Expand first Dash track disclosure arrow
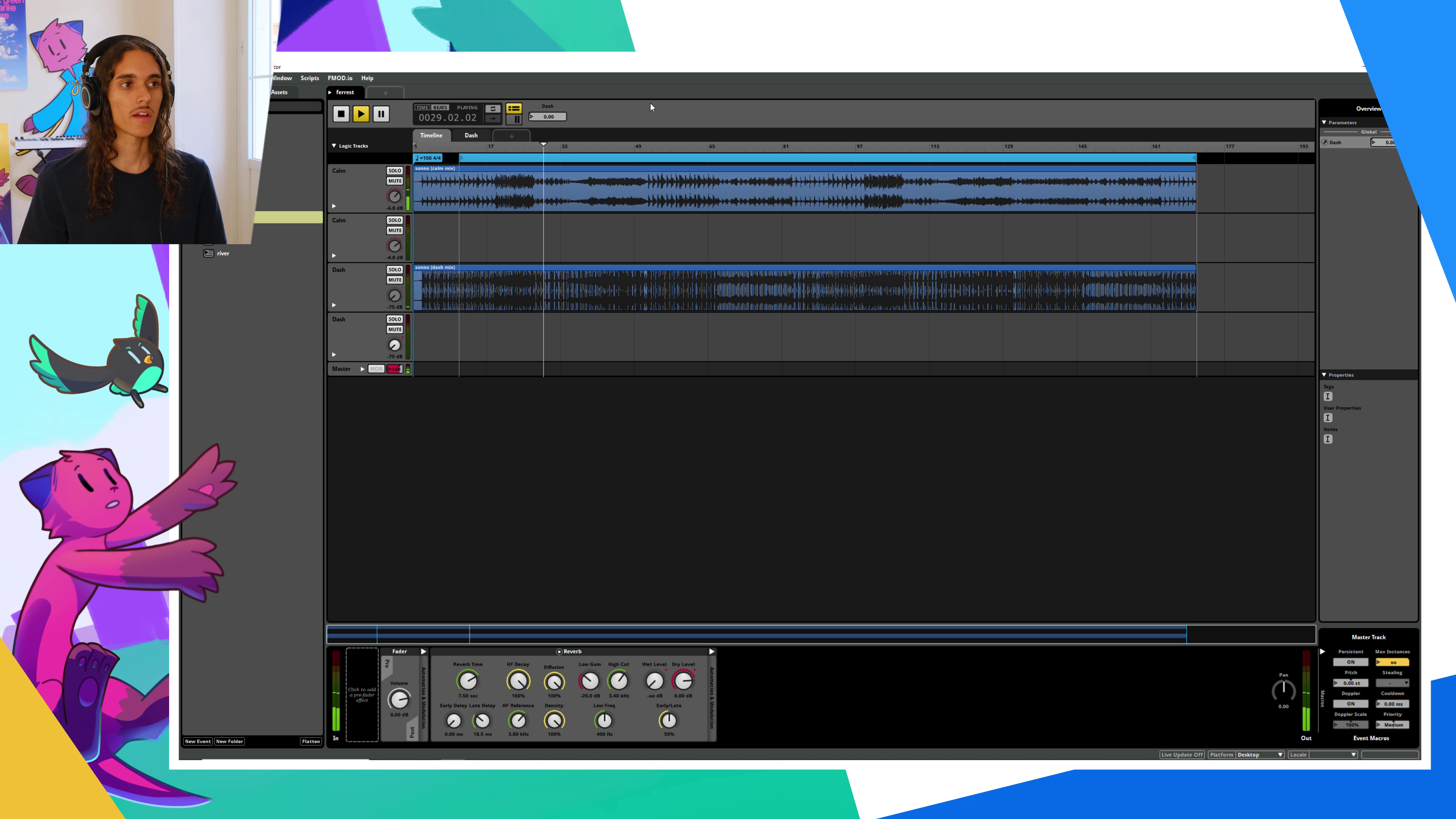Viewport: 1456px width, 819px height. (x=334, y=305)
